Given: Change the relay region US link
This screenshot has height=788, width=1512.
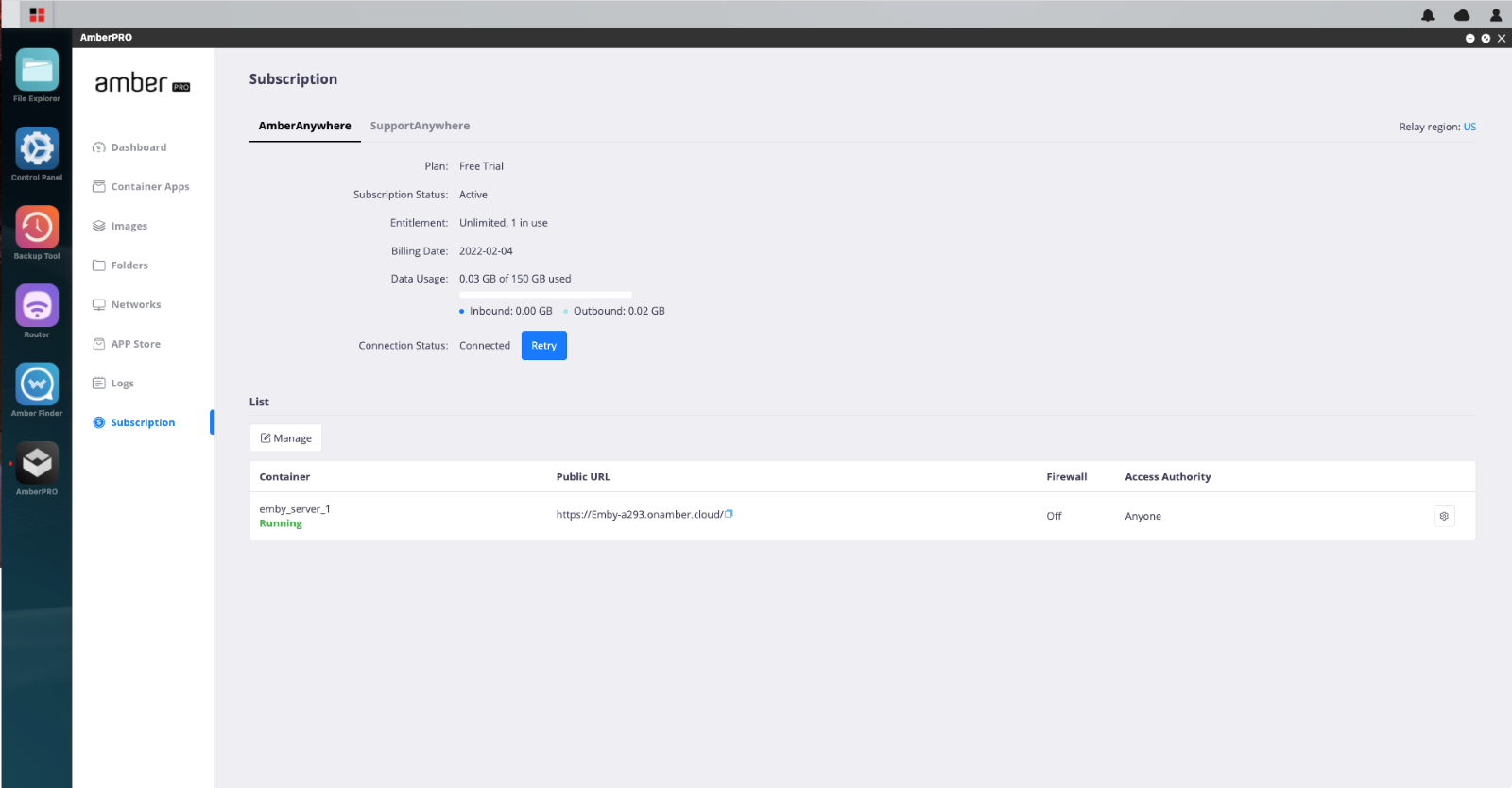Looking at the screenshot, I should click(1469, 127).
